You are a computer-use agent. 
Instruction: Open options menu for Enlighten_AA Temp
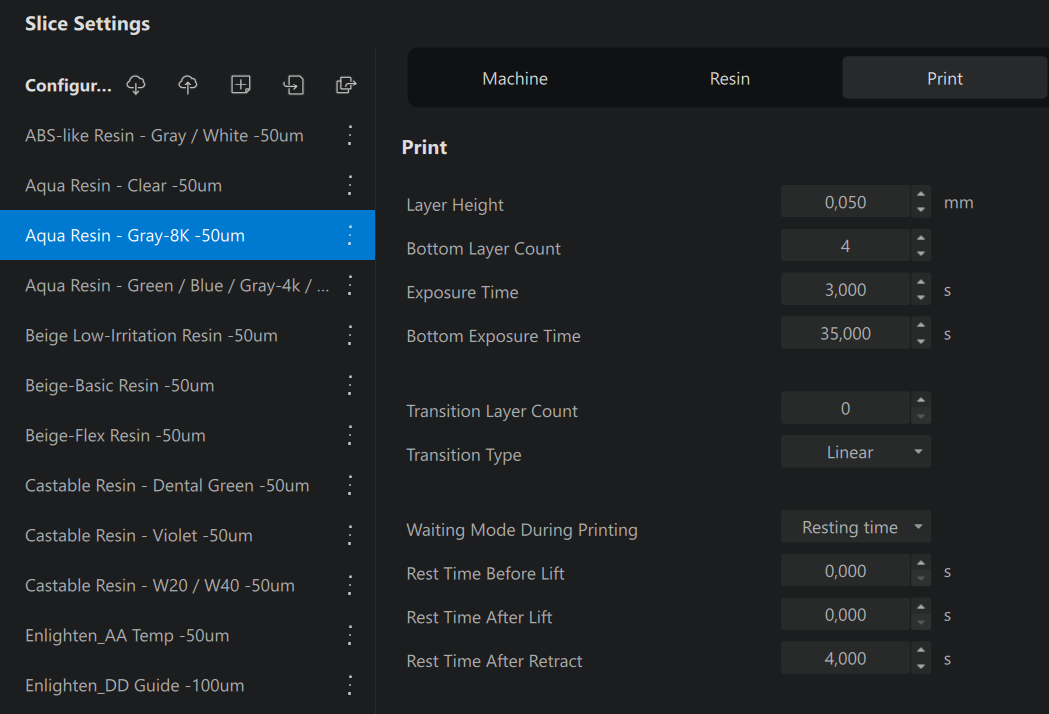pos(350,635)
